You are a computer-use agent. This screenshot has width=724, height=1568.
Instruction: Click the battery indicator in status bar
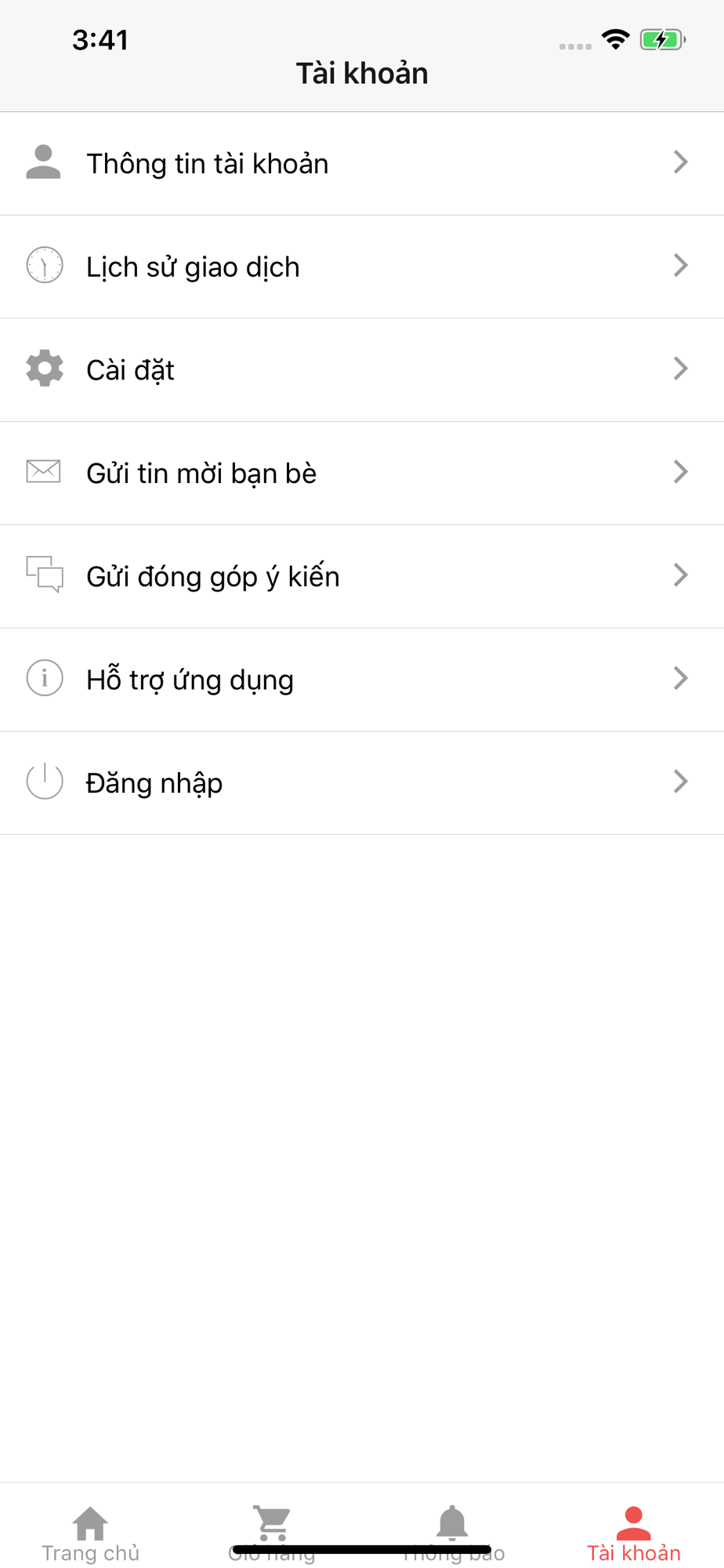662,39
